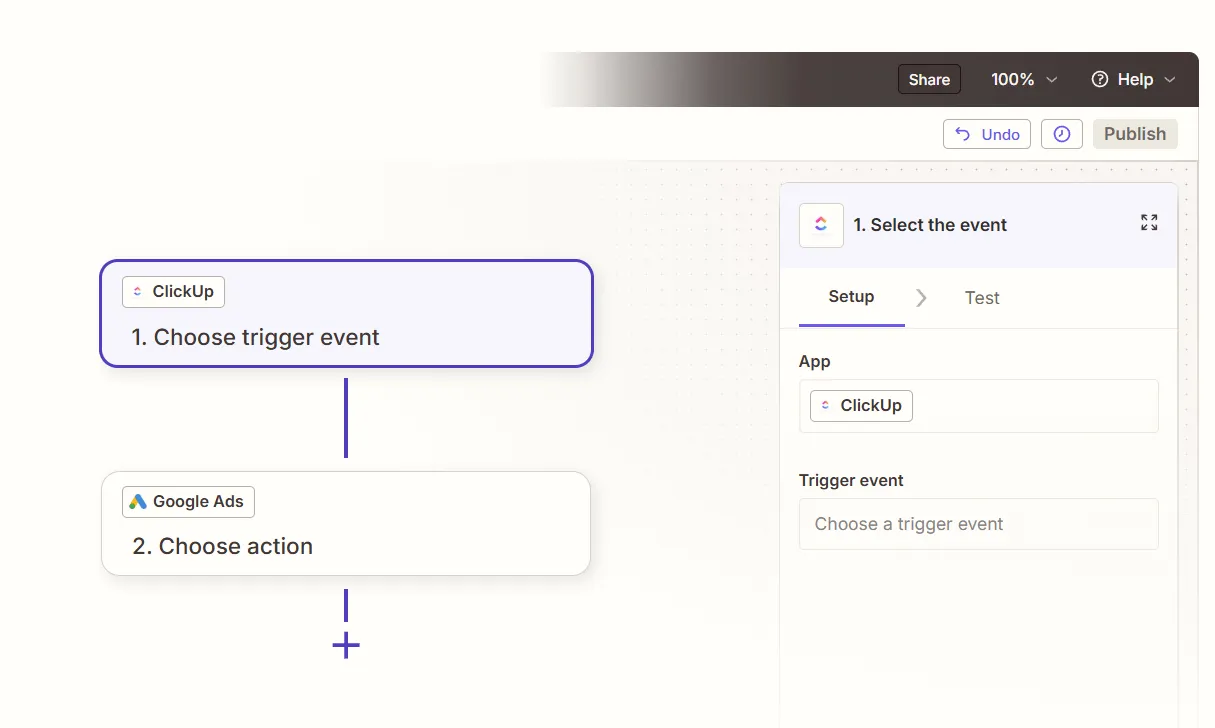This screenshot has height=728, width=1215.
Task: Click the ClickUp logo in panel header
Action: click(x=821, y=225)
